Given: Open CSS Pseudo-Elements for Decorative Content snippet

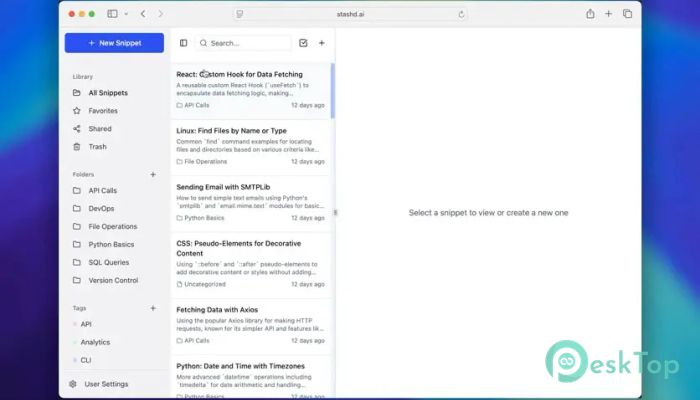Looking at the screenshot, I should tap(250, 264).
